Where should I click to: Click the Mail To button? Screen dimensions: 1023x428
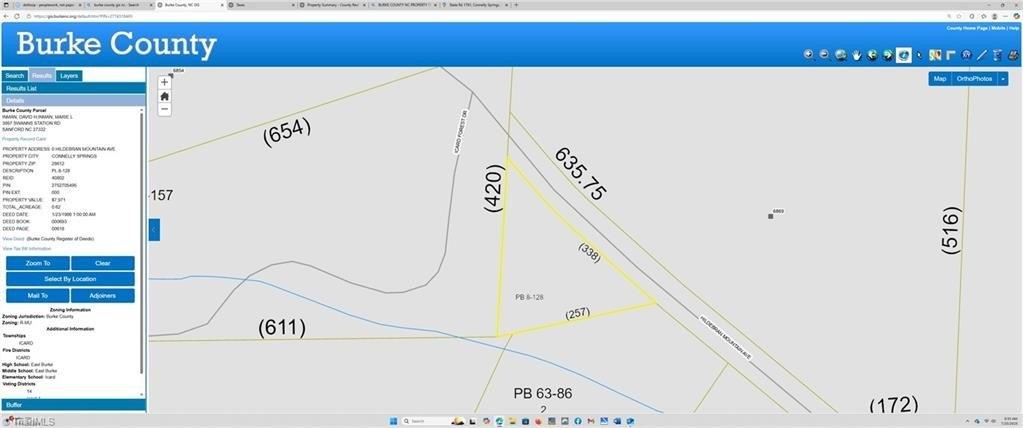coord(38,296)
